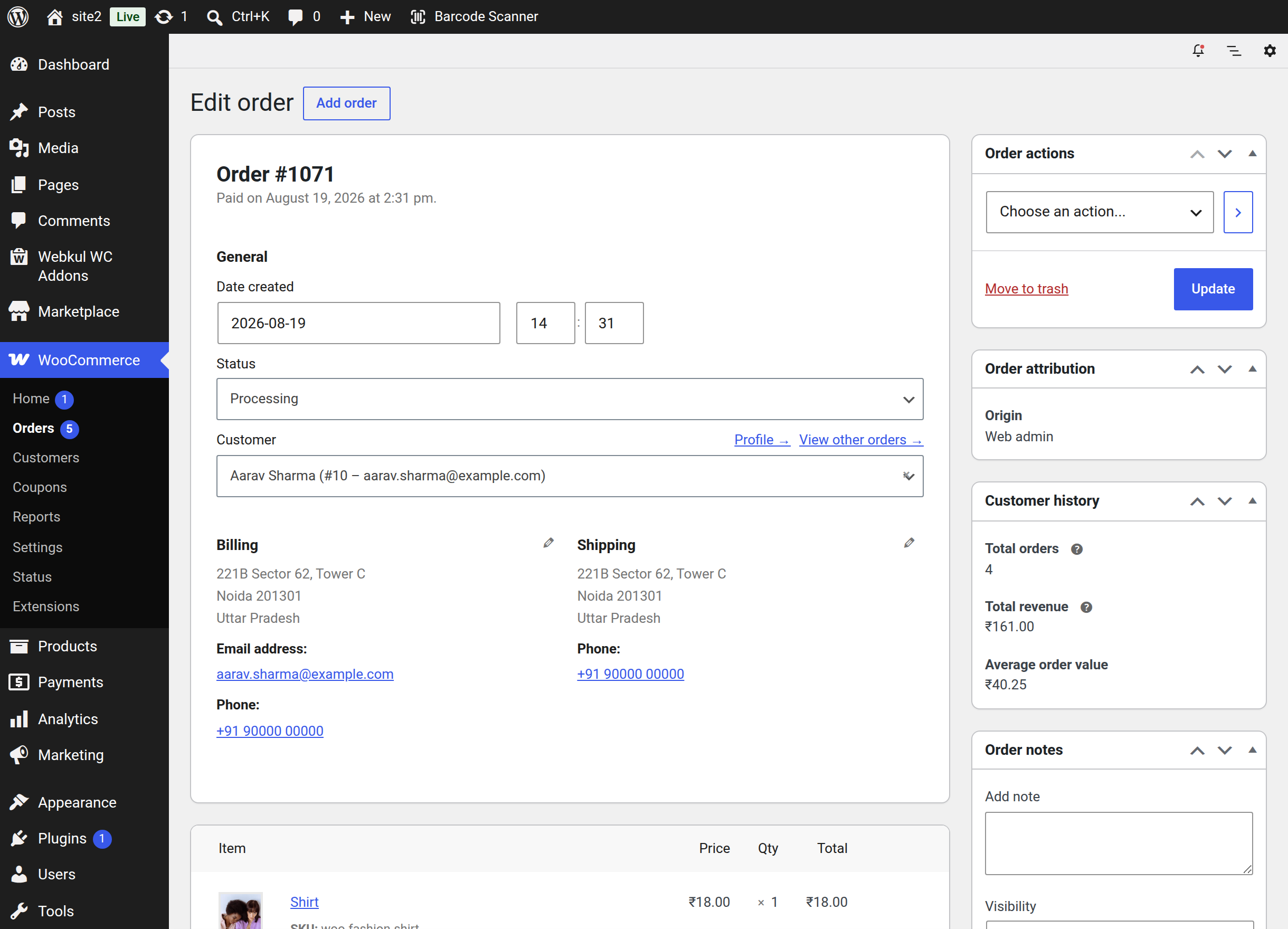This screenshot has height=929, width=1288.
Task: Click the hour field showing 14
Action: (545, 323)
